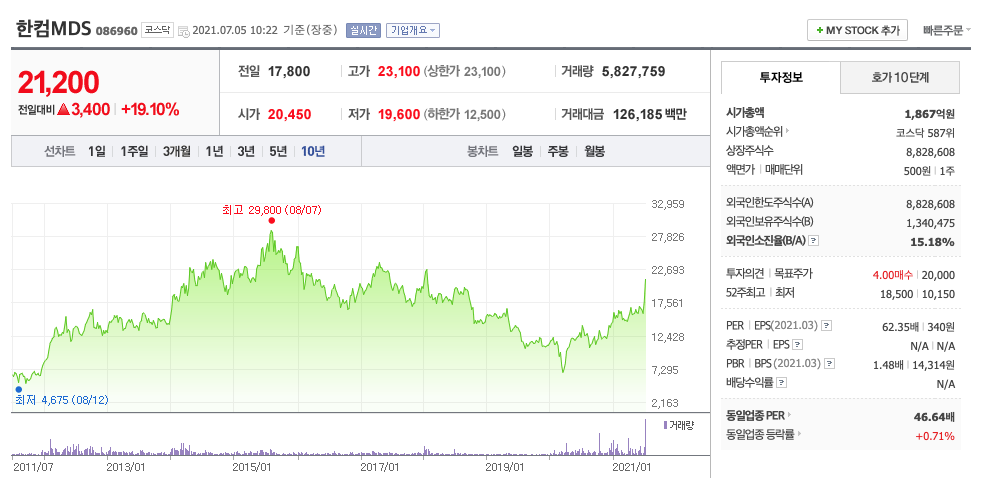The height and width of the screenshot is (478, 982).
Task: Switch to the 호가10단계 tab
Action: 899,78
